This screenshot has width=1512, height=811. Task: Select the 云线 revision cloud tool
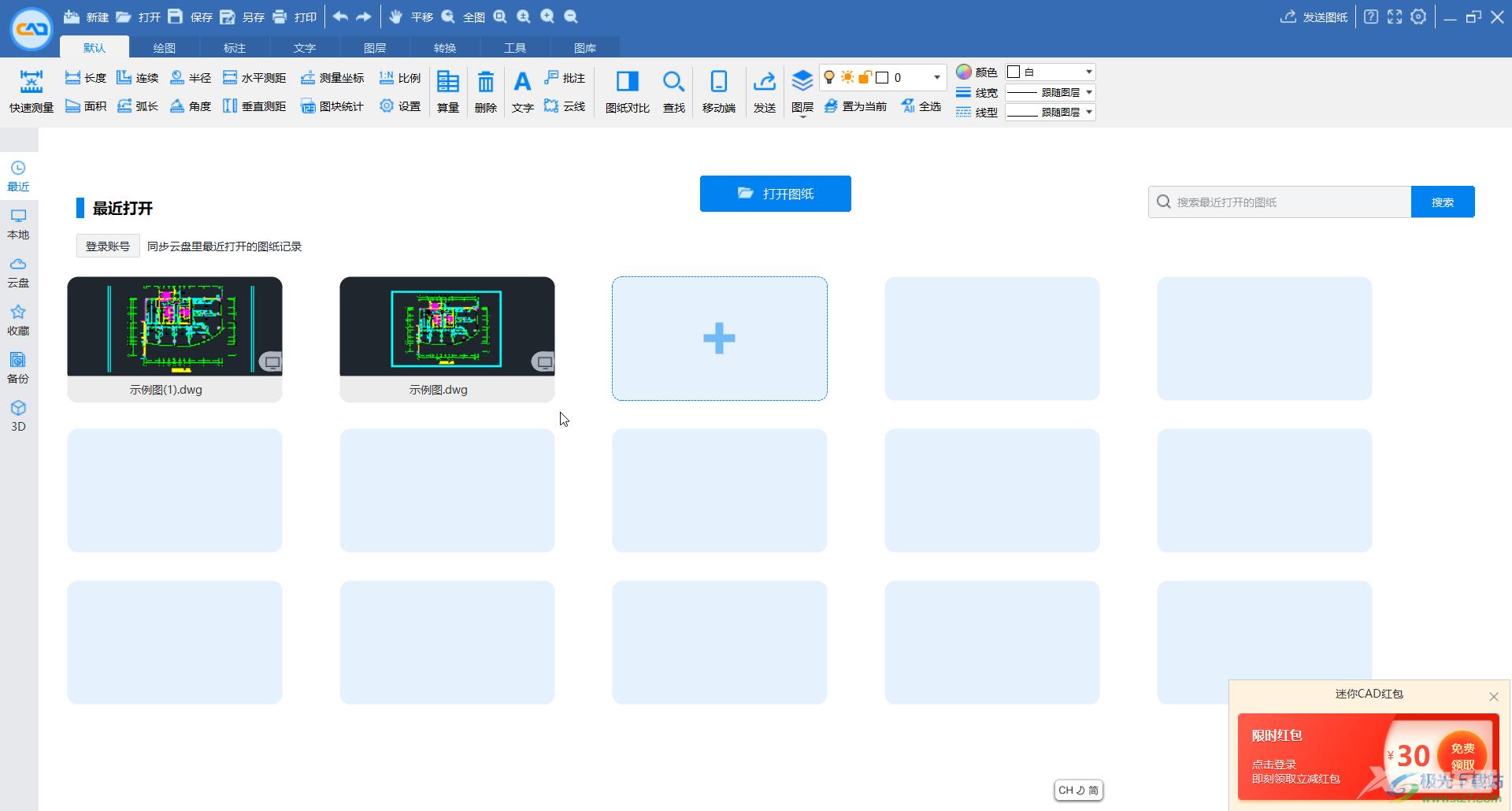pos(565,106)
